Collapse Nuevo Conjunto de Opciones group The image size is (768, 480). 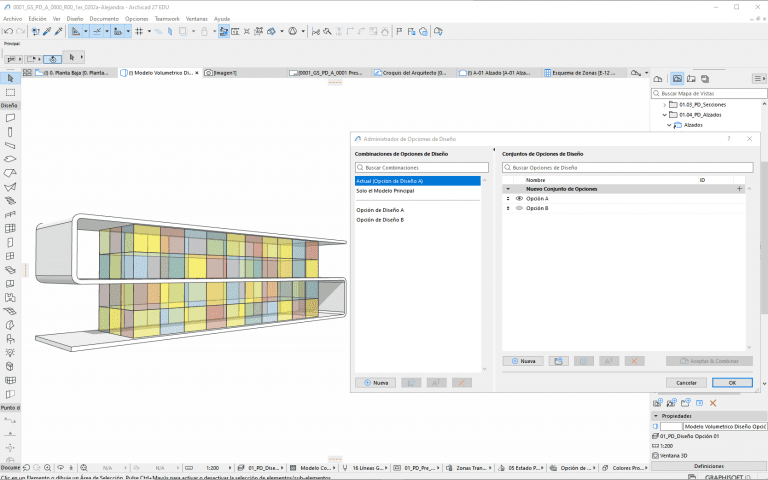(508, 188)
